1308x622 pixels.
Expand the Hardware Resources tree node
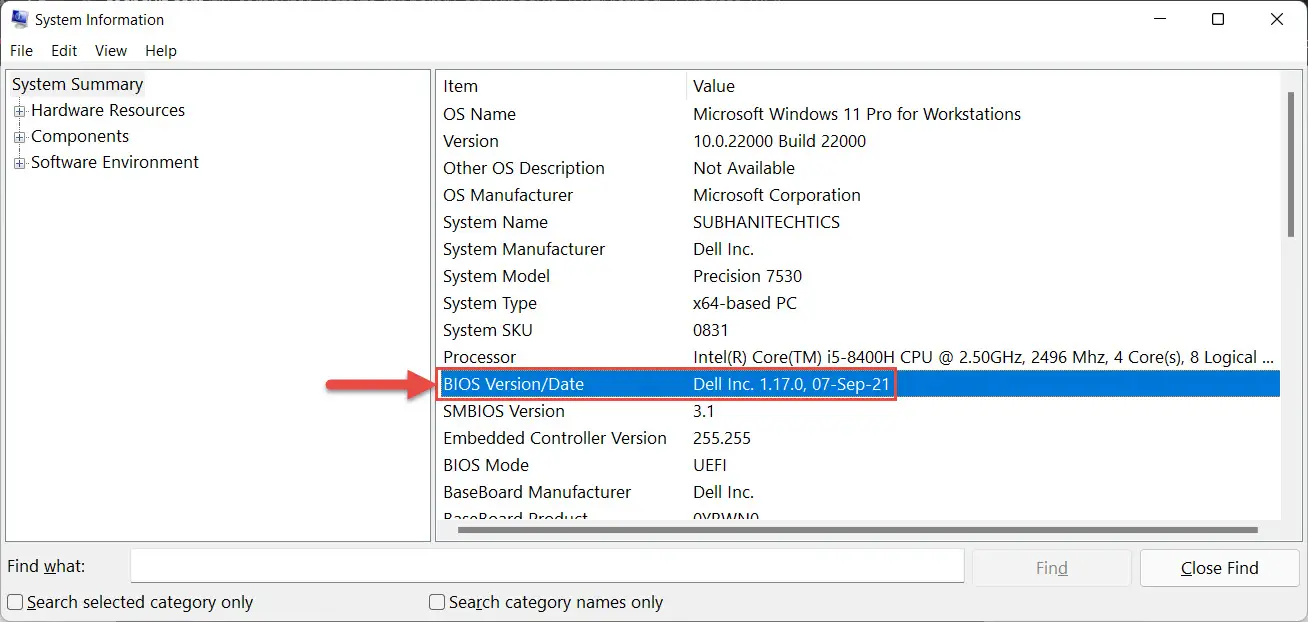pos(20,110)
